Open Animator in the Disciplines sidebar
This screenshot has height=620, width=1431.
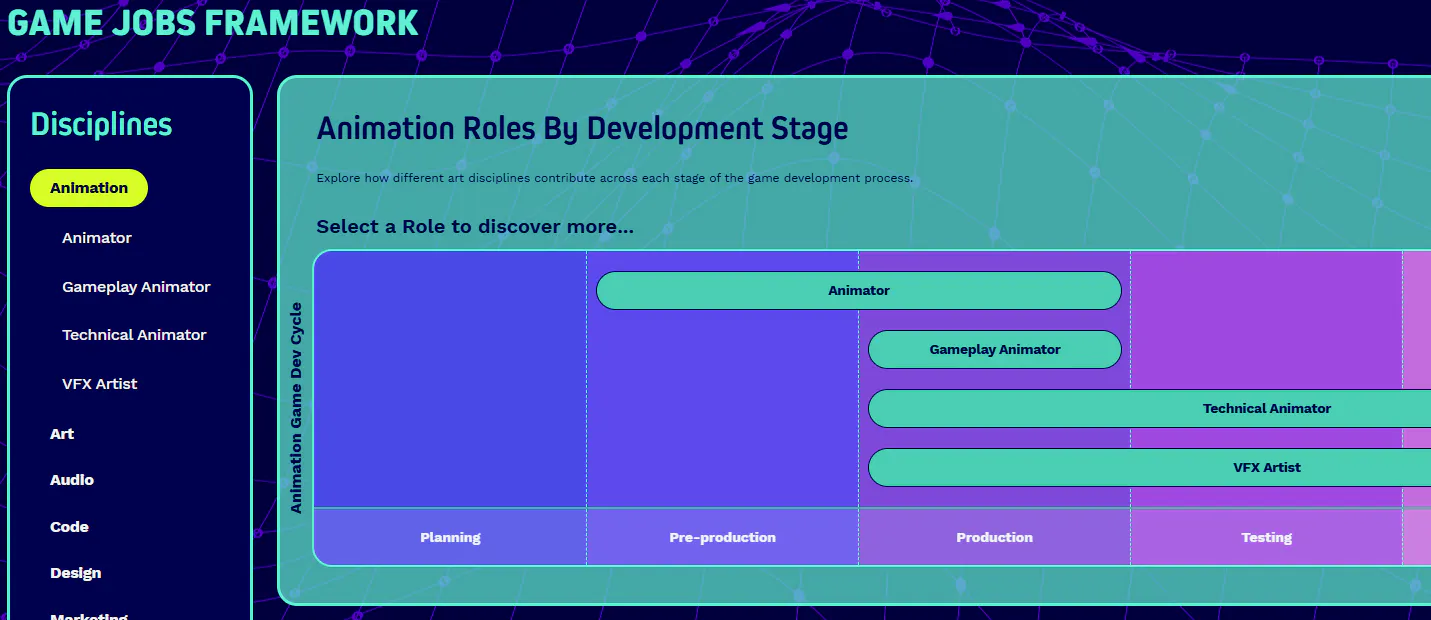97,238
